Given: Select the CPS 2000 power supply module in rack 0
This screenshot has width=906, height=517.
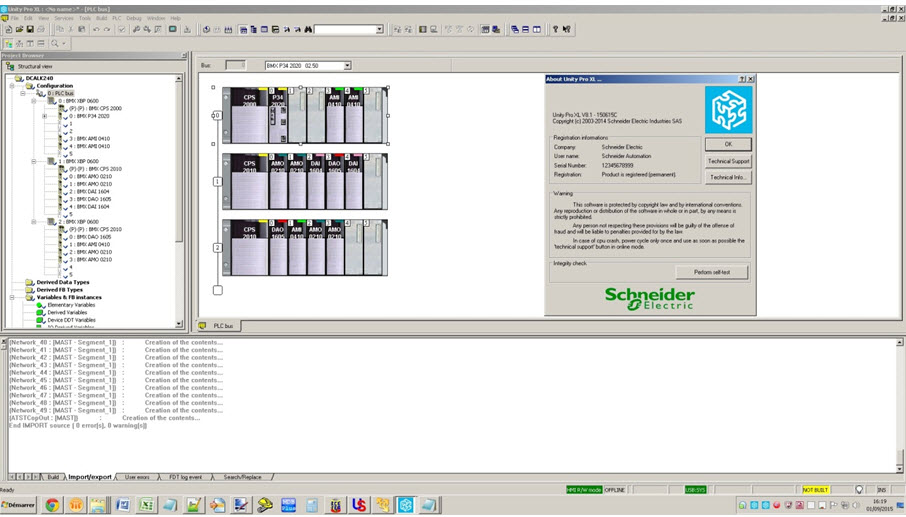Looking at the screenshot, I should coord(249,116).
